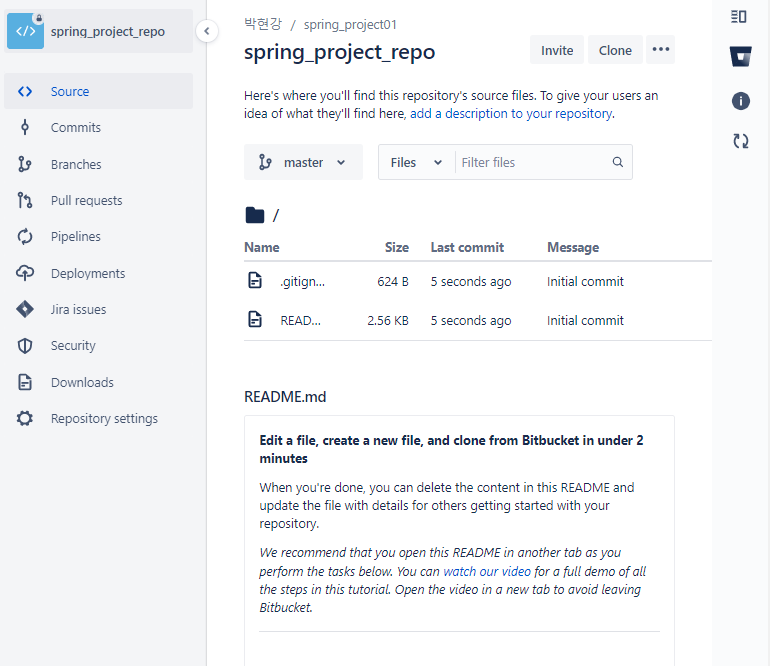
Task: Click the Jira diamond icon
Action: tap(25, 309)
